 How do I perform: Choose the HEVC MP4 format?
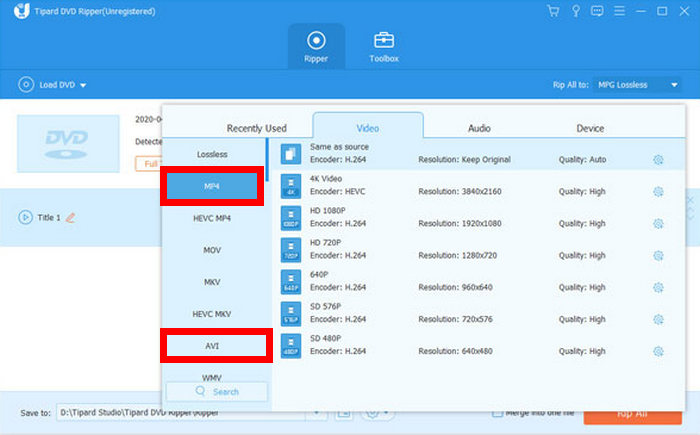pyautogui.click(x=212, y=218)
